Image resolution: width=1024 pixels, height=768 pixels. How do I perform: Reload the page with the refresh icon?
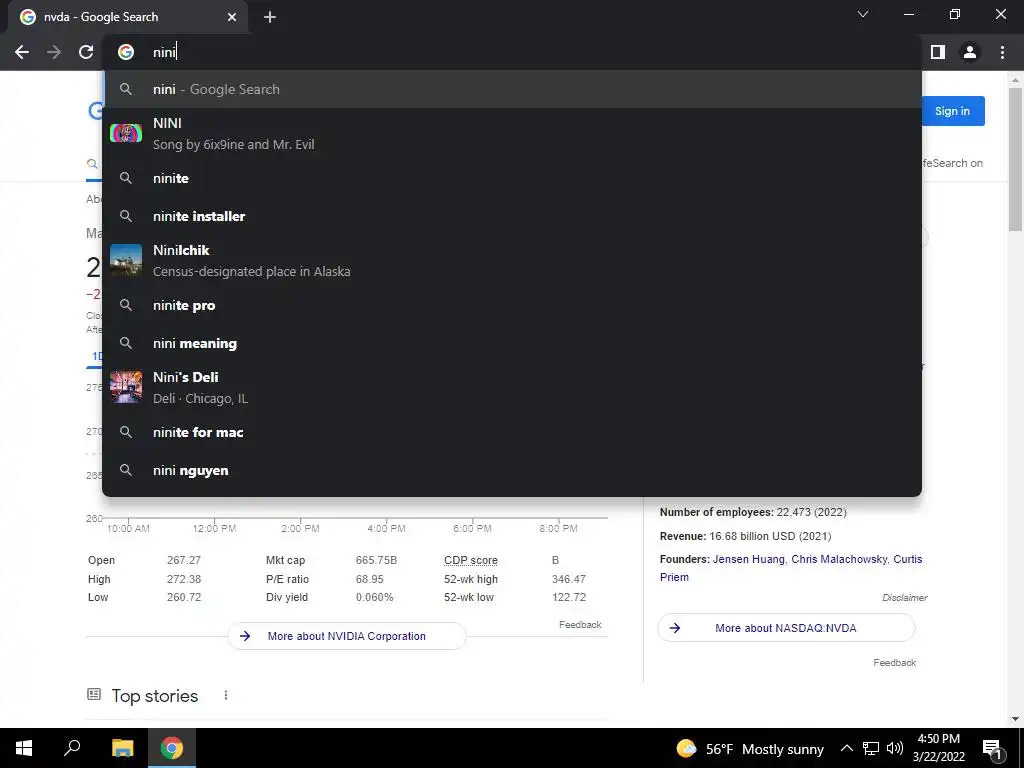86,52
